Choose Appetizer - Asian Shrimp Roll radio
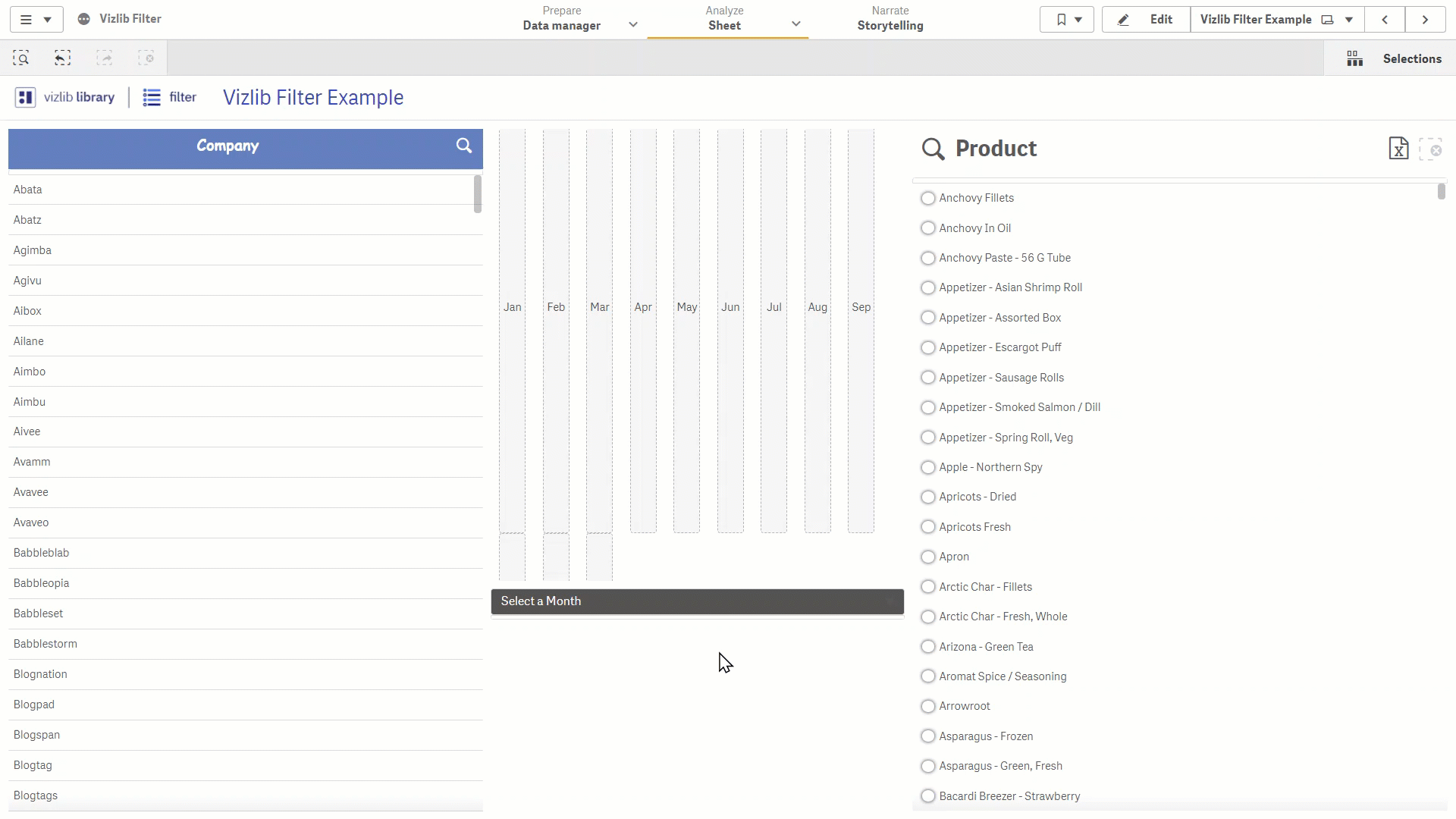 coord(927,288)
